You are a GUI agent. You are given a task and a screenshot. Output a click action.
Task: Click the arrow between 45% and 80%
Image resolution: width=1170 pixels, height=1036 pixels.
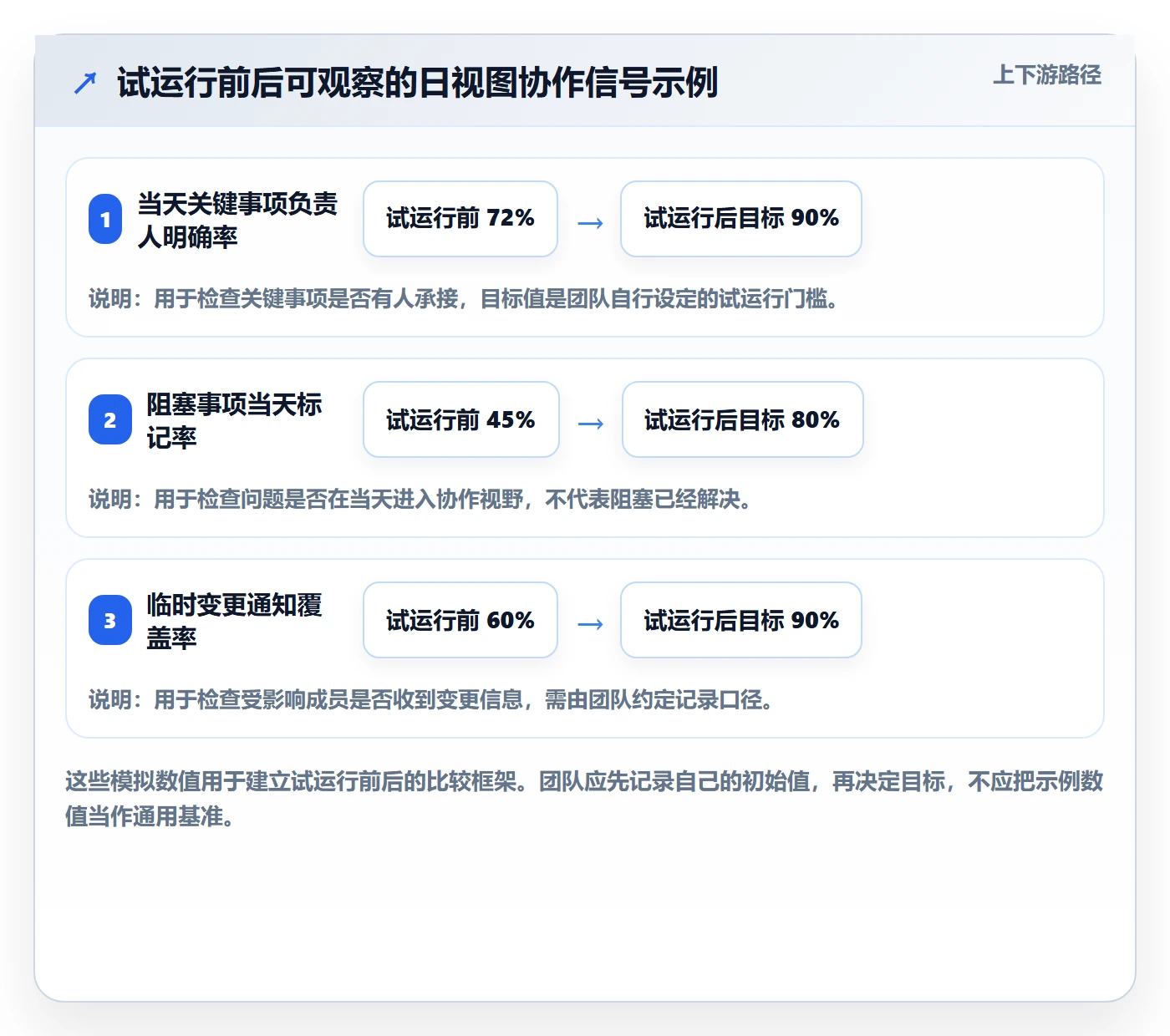[x=591, y=424]
